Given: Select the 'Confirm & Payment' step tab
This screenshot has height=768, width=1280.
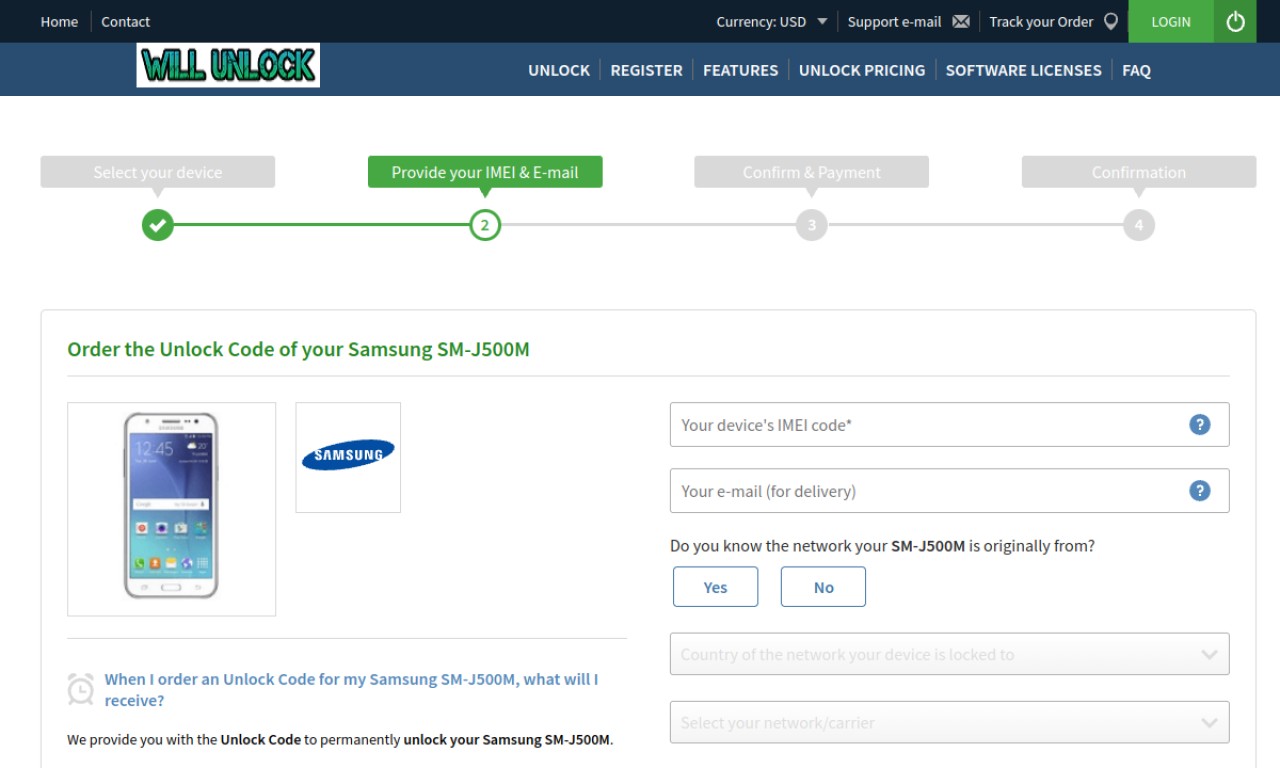Looking at the screenshot, I should (811, 172).
